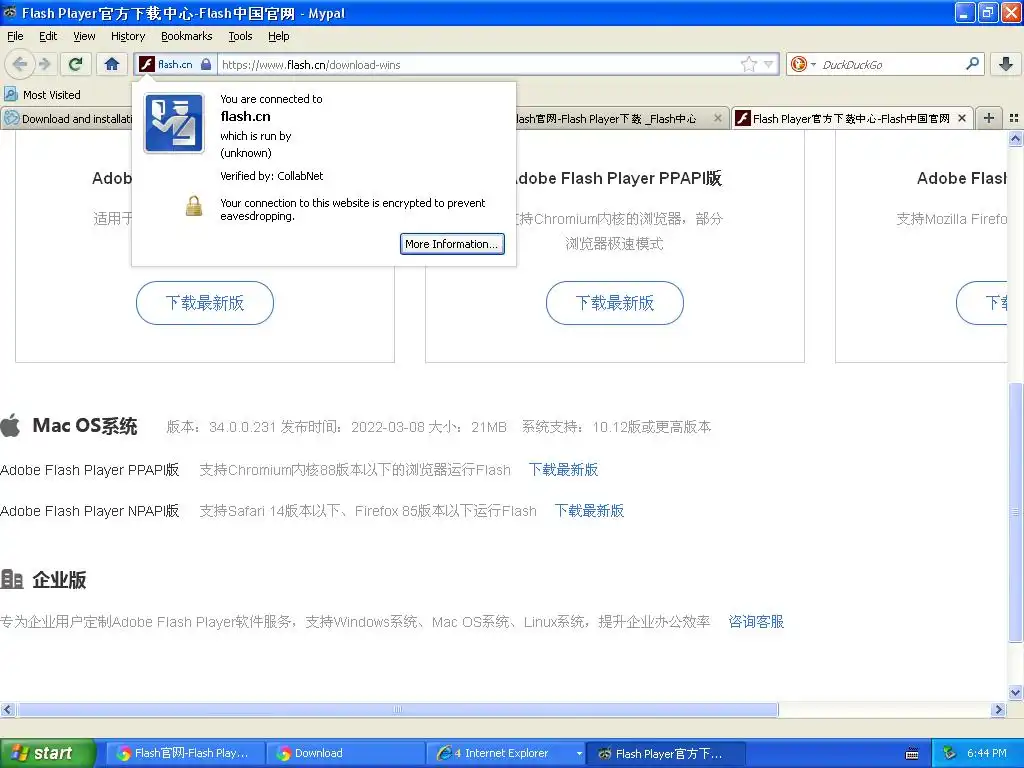This screenshot has height=768, width=1024.
Task: Click the horizontal scrollbar right arrow
Action: click(999, 710)
